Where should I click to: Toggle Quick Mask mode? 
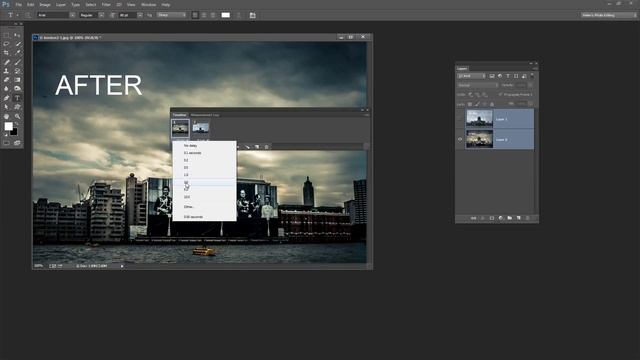pos(6,143)
